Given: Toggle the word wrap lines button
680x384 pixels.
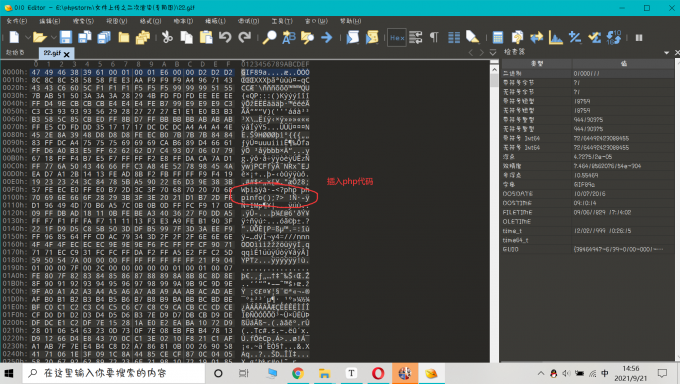Looking at the screenshot, I should 415,37.
